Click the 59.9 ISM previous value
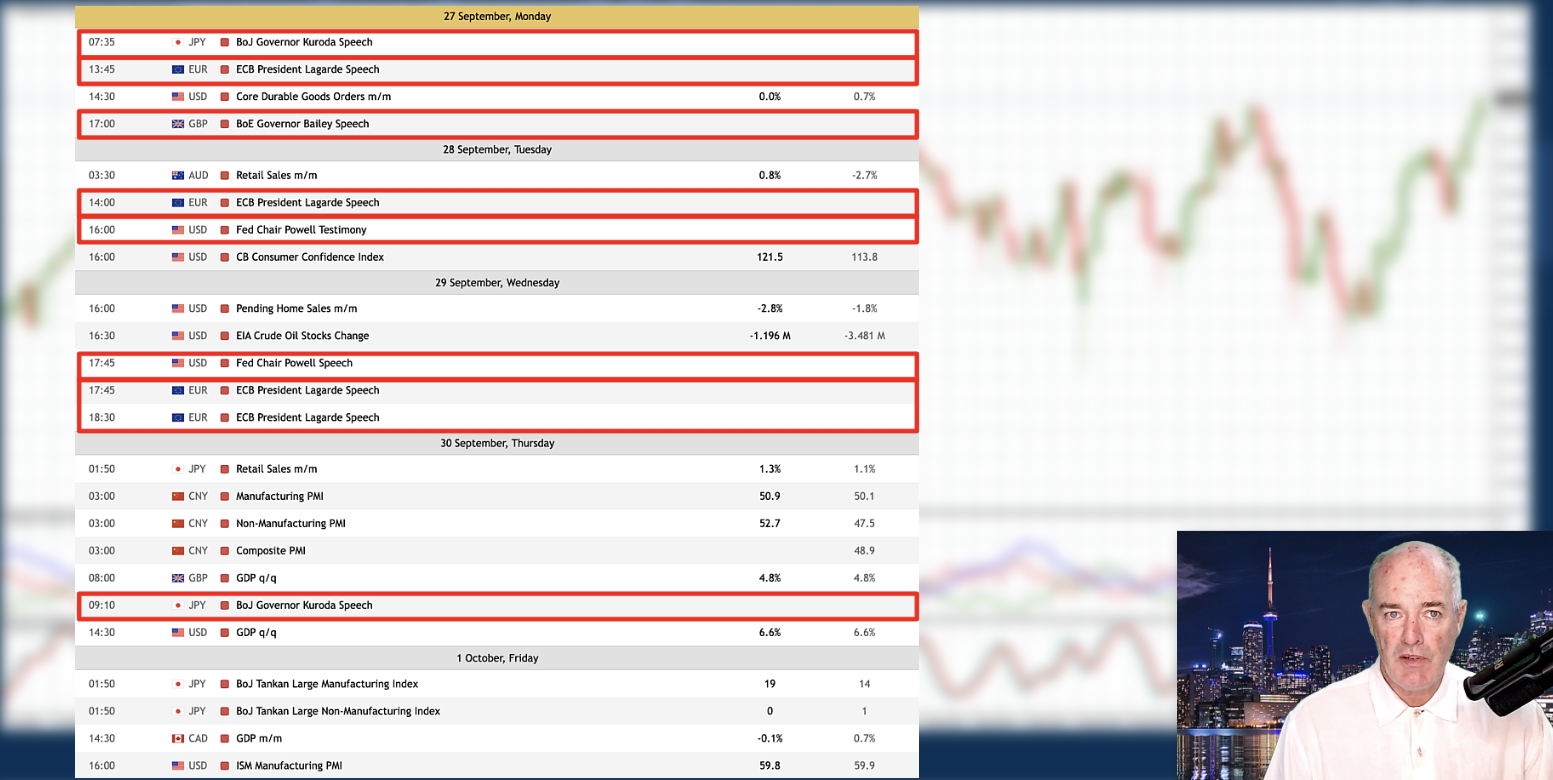1553x780 pixels. 864,766
